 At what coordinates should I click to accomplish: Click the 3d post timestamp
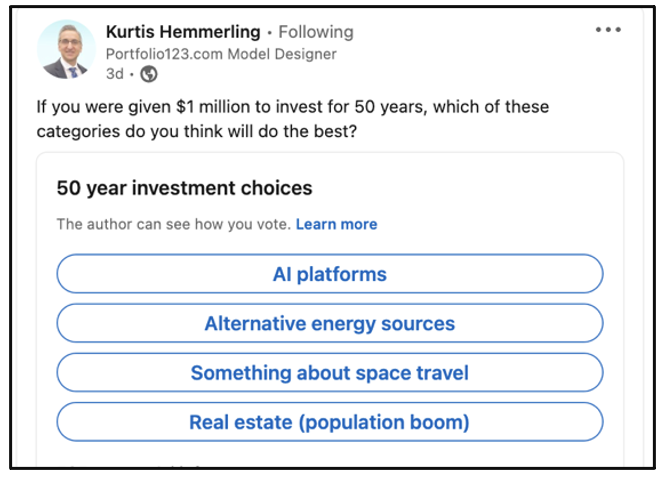point(114,74)
